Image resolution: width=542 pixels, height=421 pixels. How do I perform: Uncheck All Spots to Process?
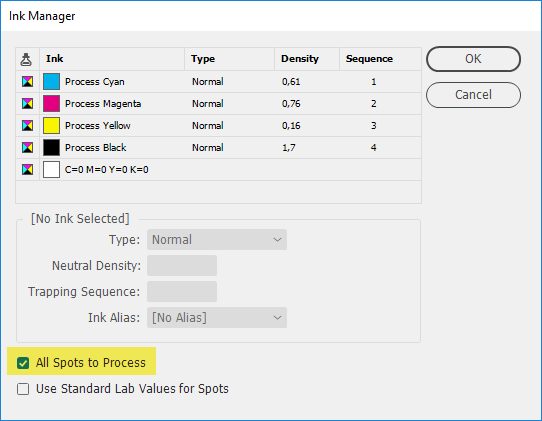23,363
